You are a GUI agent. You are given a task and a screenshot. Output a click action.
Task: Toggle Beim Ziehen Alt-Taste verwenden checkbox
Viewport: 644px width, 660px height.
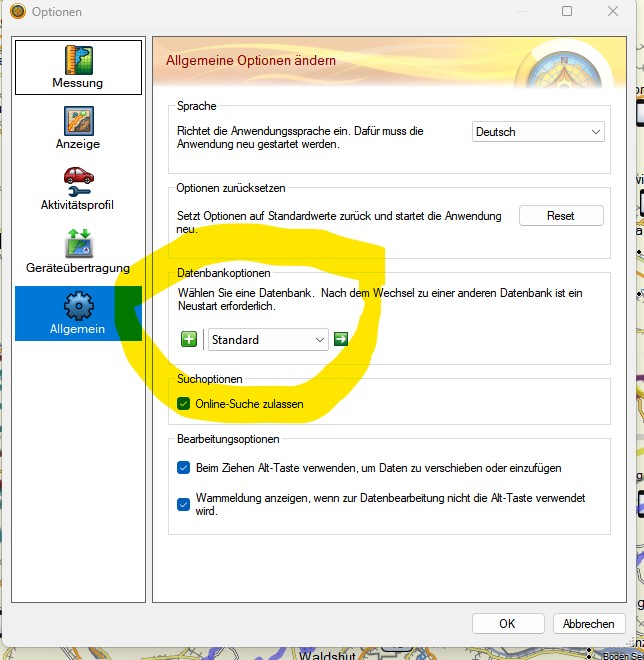tap(184, 468)
